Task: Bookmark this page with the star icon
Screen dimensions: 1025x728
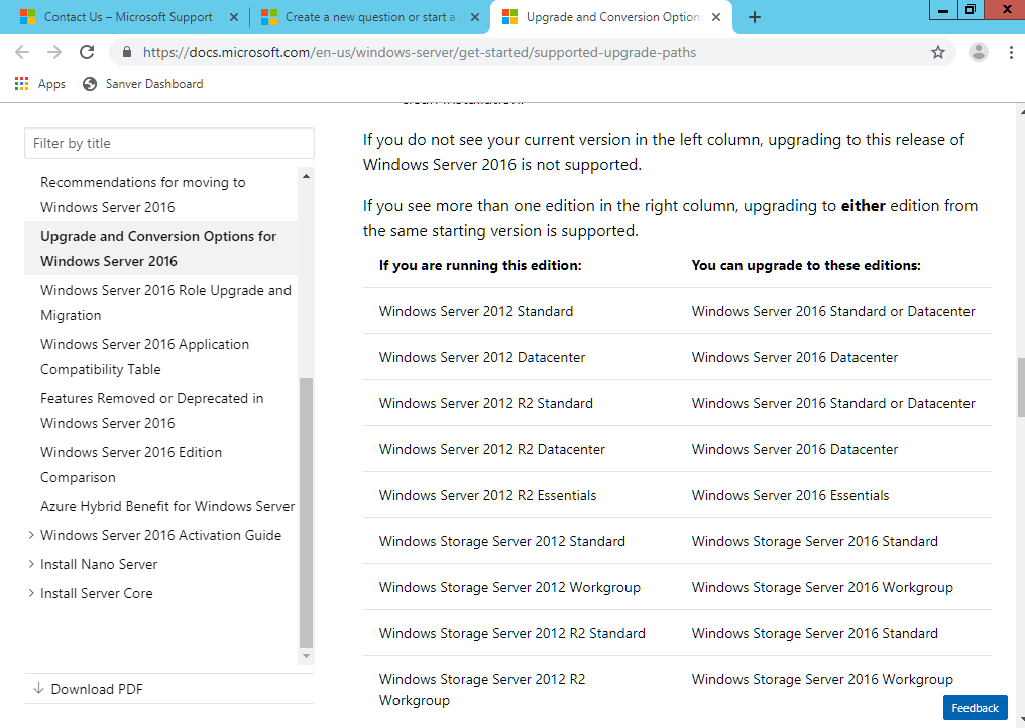Action: [937, 52]
